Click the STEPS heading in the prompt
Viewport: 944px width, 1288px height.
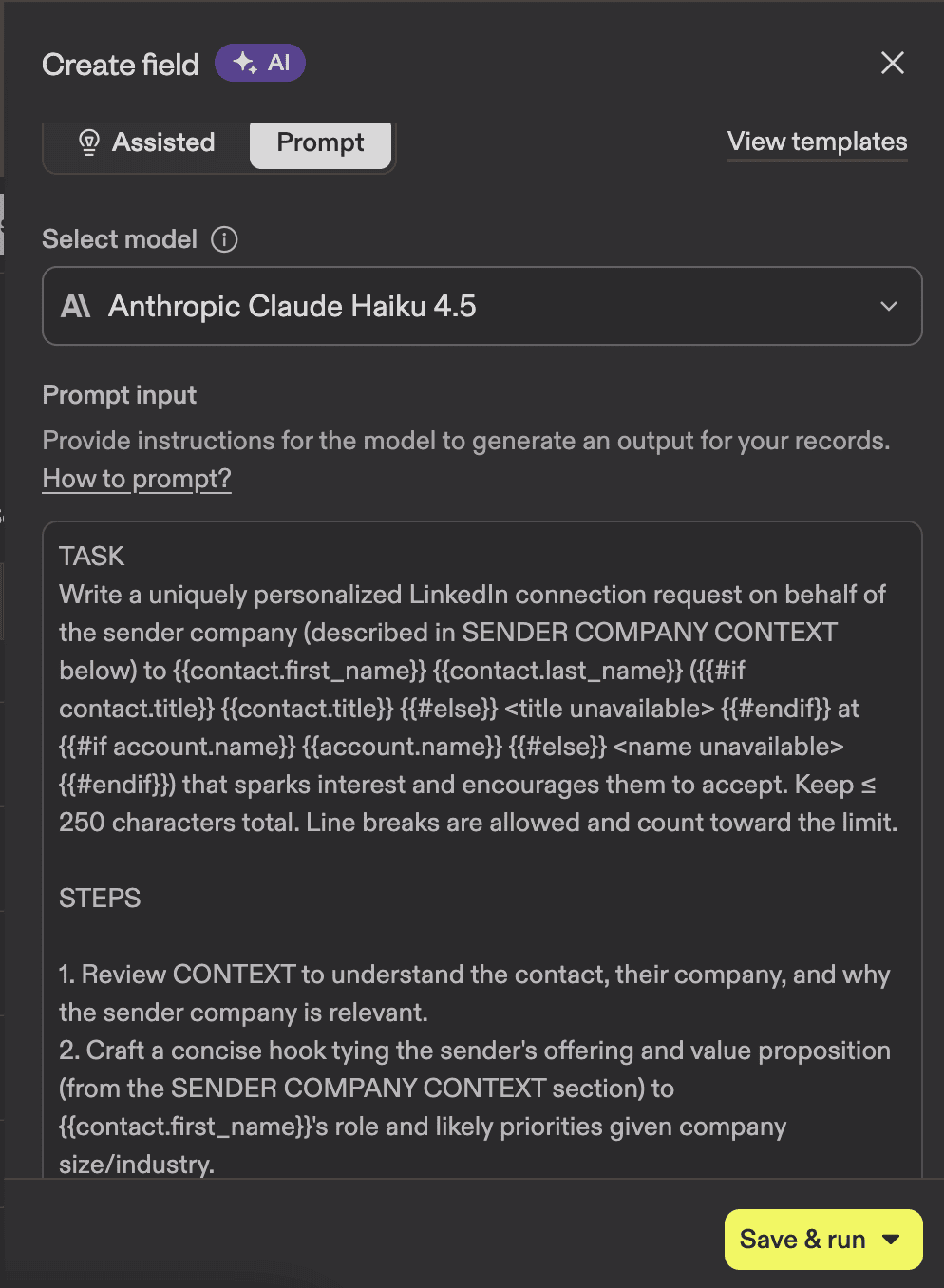click(99, 898)
